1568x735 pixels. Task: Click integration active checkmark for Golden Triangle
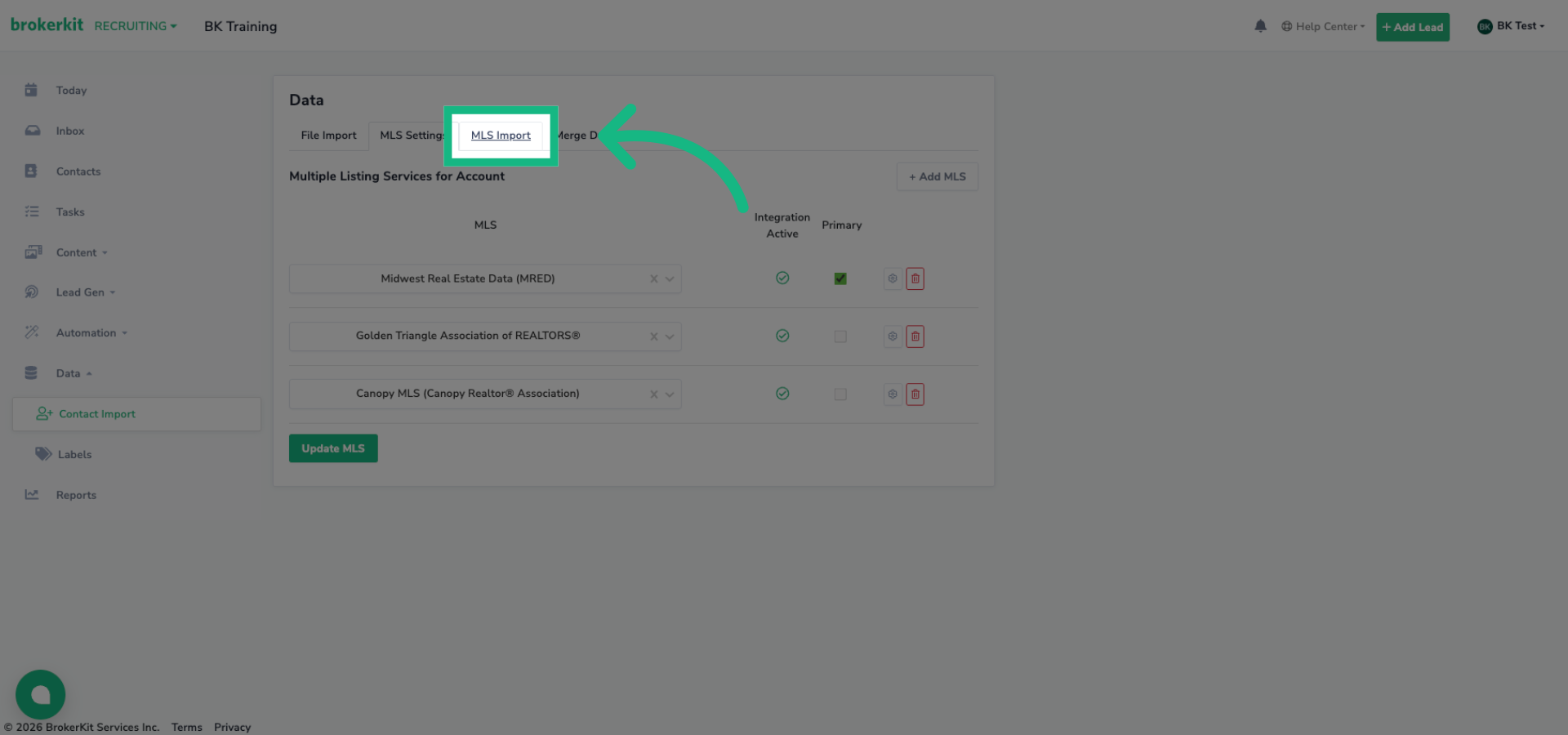(782, 336)
